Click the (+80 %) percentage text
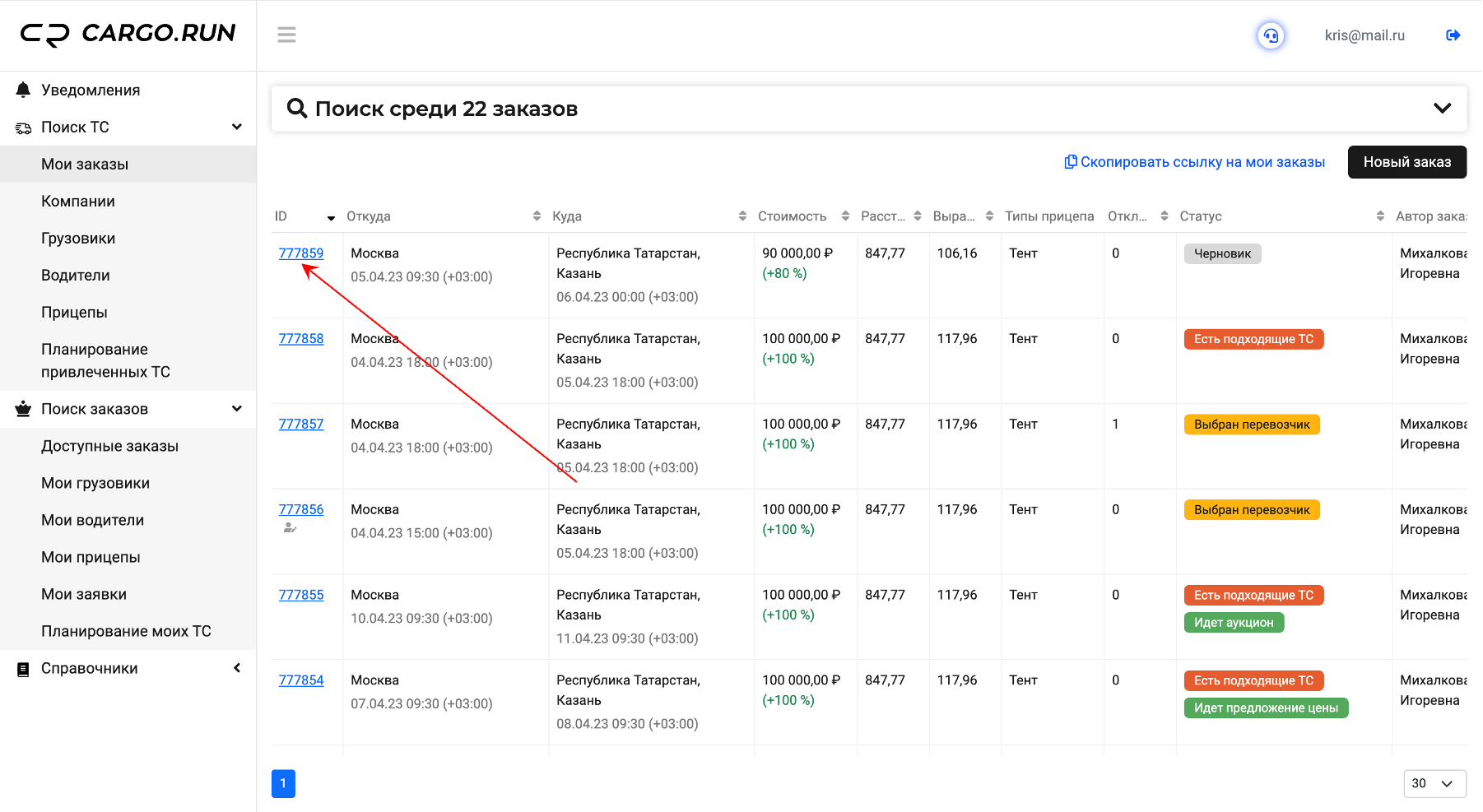This screenshot has height=812, width=1483. pos(784,273)
